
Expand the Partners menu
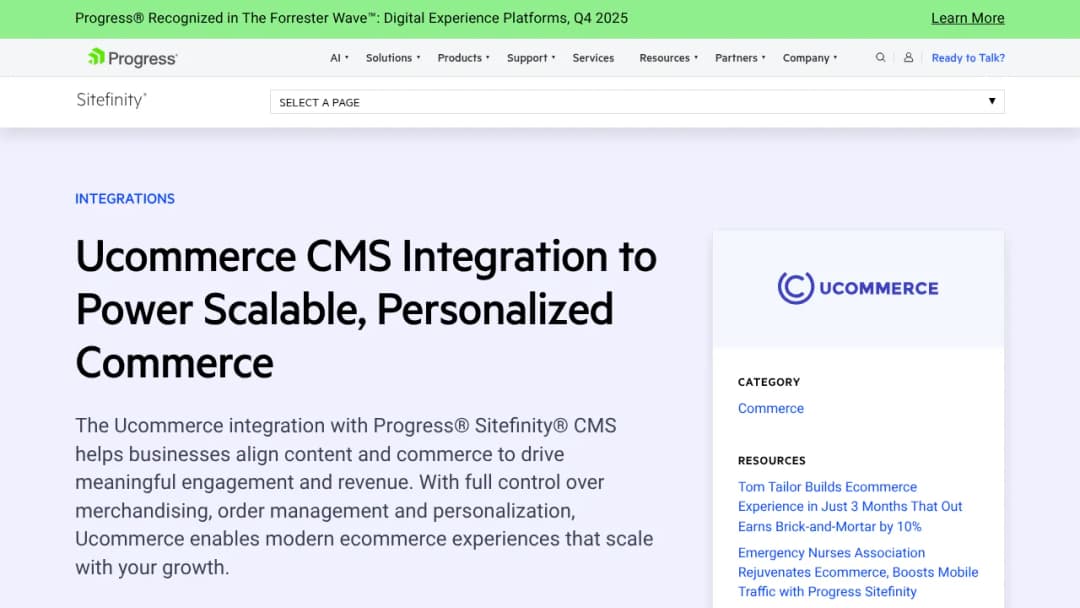[740, 58]
